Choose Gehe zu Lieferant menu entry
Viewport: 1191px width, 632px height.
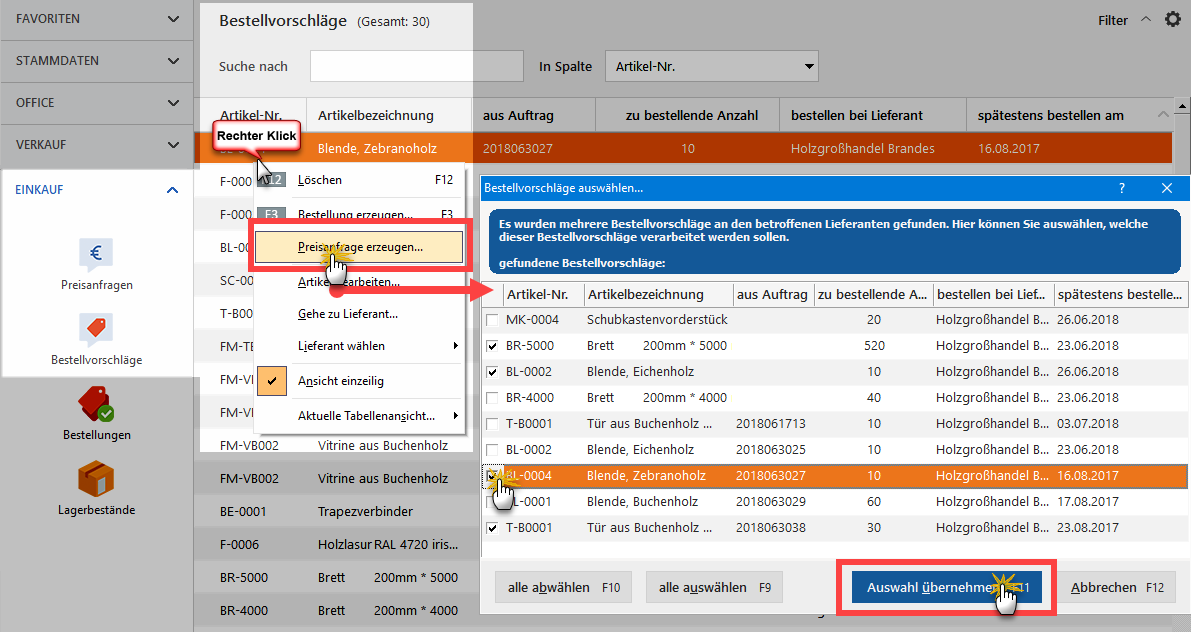pyautogui.click(x=359, y=314)
